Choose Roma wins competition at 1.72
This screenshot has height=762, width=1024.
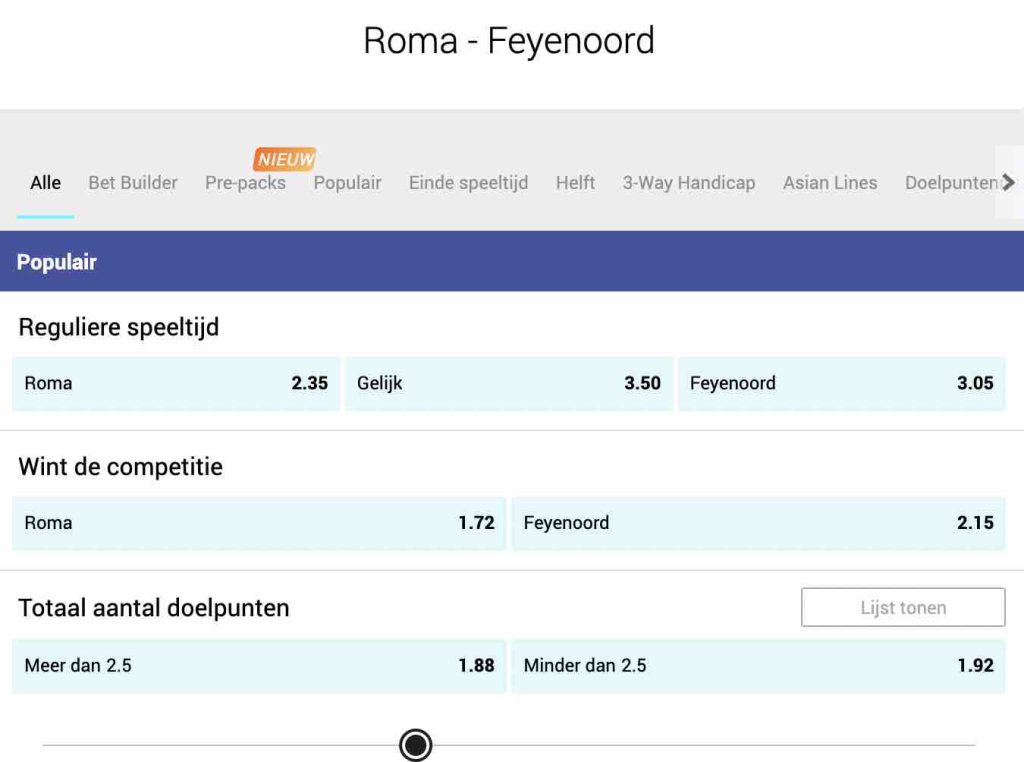(259, 523)
